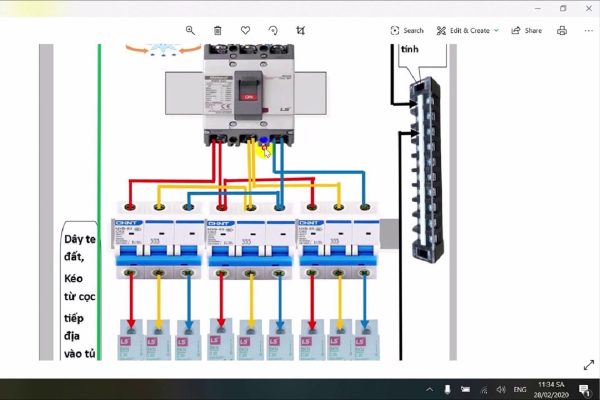Minimize the Photos window
Screen dimensions: 600x400
point(538,8)
